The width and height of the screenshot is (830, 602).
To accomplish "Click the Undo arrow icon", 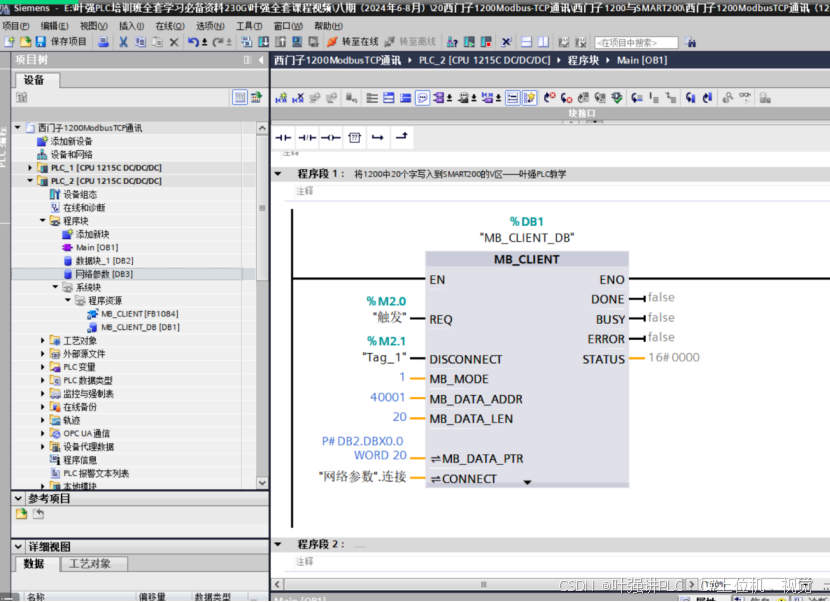I will [x=193, y=42].
